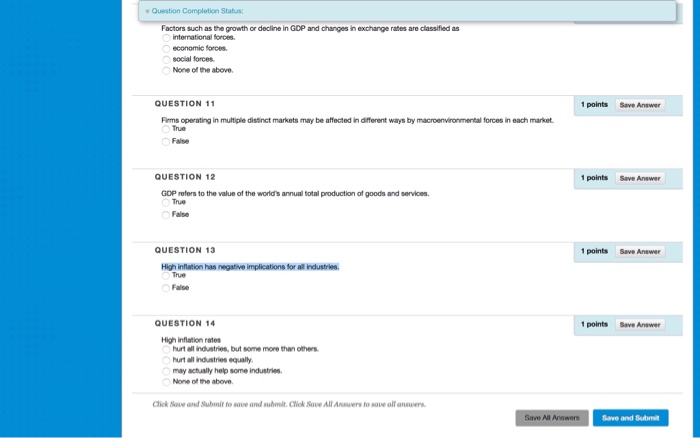Select 'None of the above.' in Question 14
The height and width of the screenshot is (438, 700).
click(x=166, y=382)
